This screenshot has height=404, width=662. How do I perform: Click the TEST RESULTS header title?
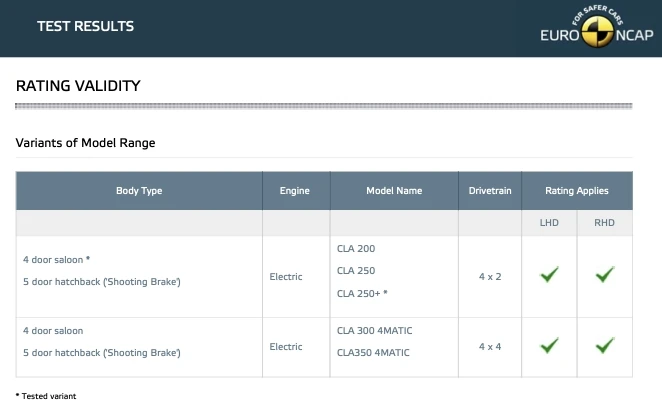(85, 26)
